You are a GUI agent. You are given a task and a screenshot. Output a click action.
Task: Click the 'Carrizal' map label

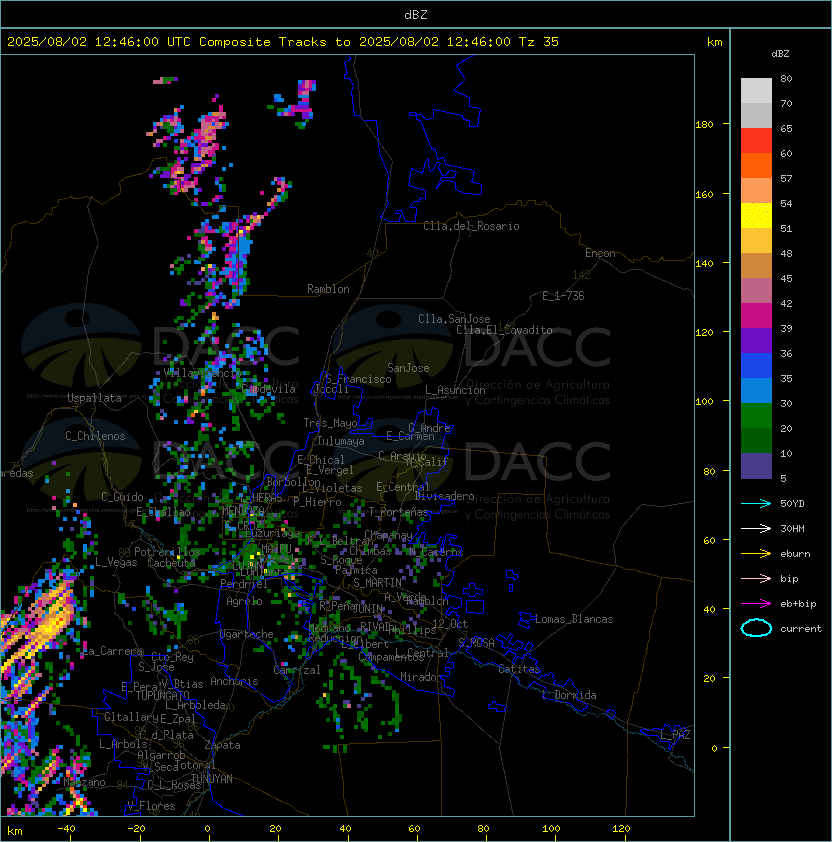pyautogui.click(x=297, y=670)
